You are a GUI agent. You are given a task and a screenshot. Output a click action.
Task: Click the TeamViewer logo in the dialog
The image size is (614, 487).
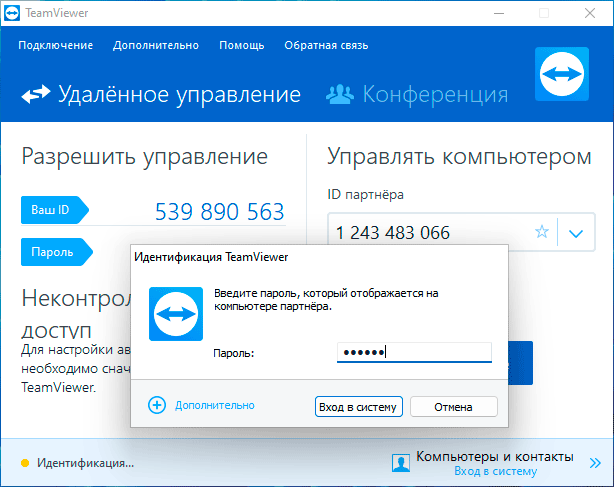point(176,314)
